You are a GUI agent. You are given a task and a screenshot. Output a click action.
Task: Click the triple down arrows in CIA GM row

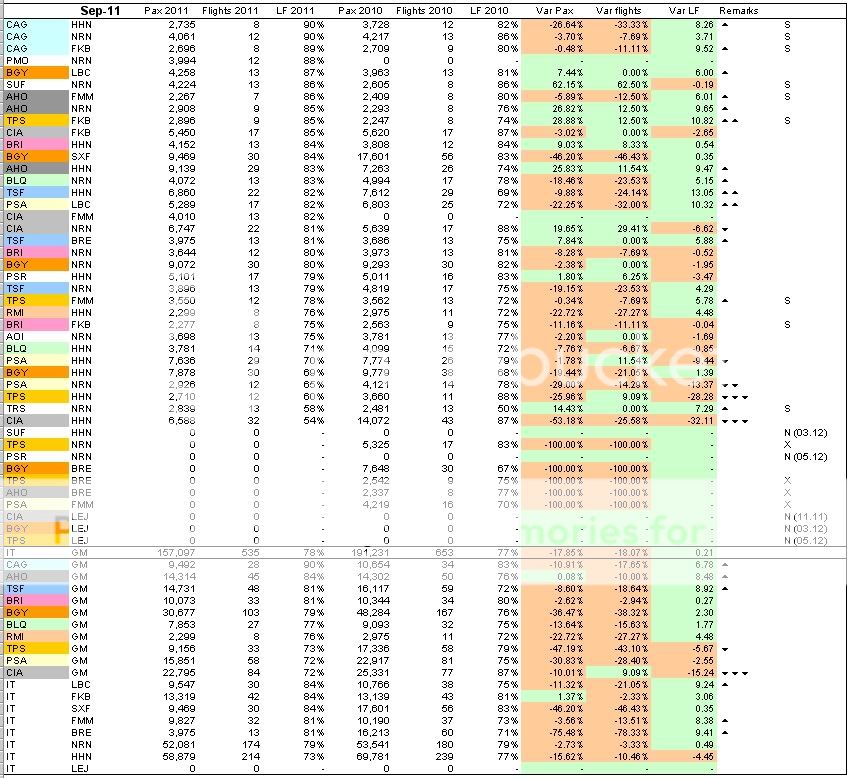(733, 673)
